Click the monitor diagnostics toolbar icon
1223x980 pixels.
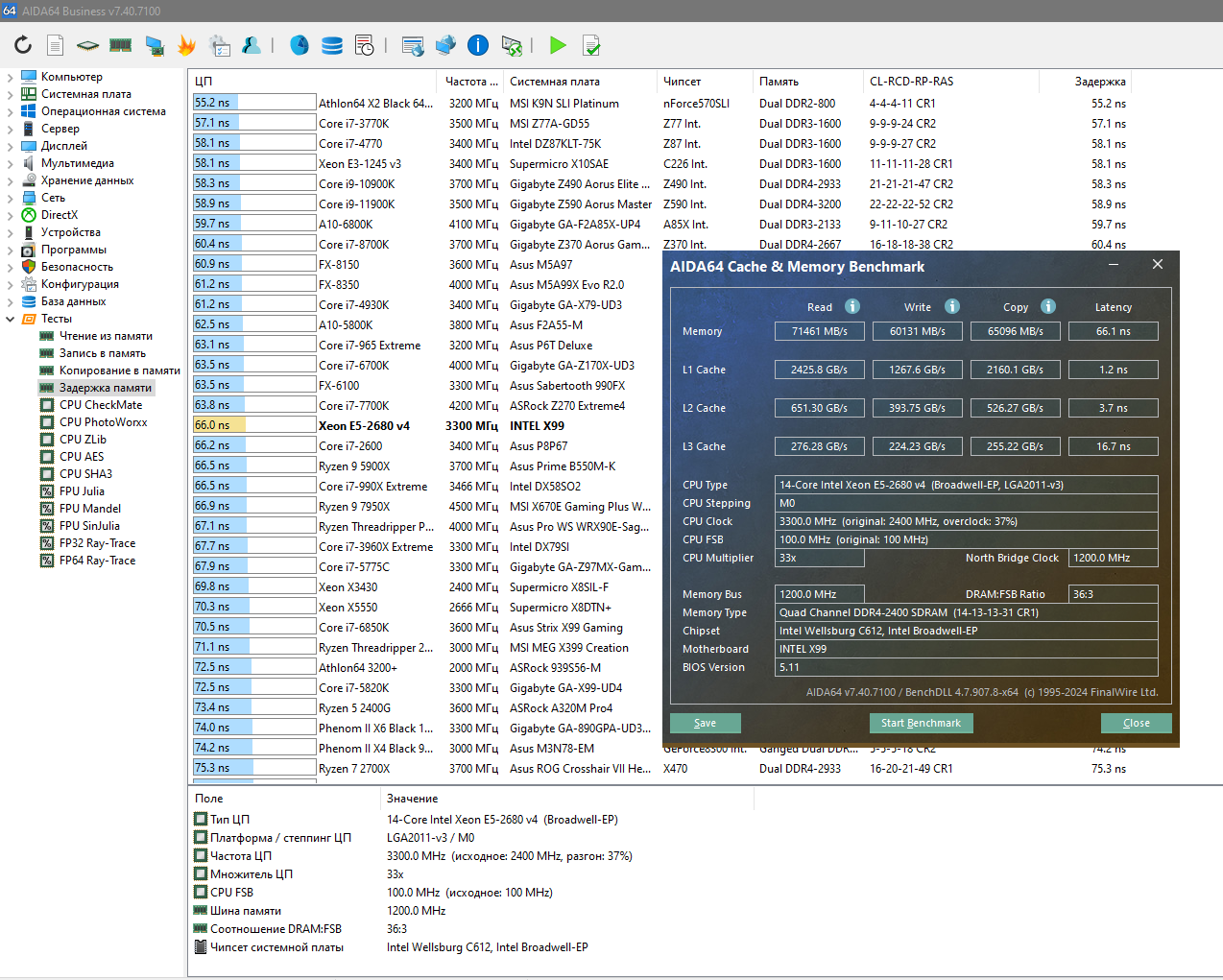coord(154,44)
